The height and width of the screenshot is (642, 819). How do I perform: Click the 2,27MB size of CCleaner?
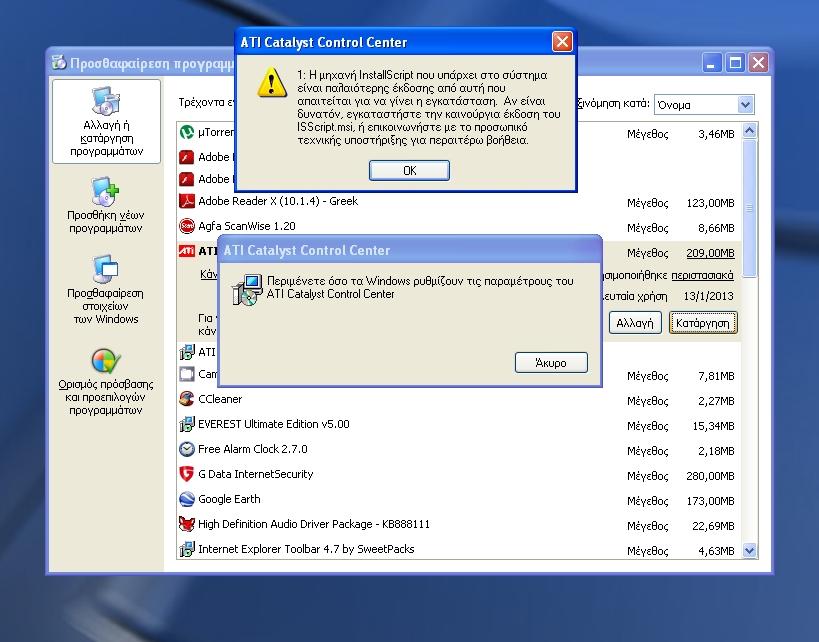point(716,401)
